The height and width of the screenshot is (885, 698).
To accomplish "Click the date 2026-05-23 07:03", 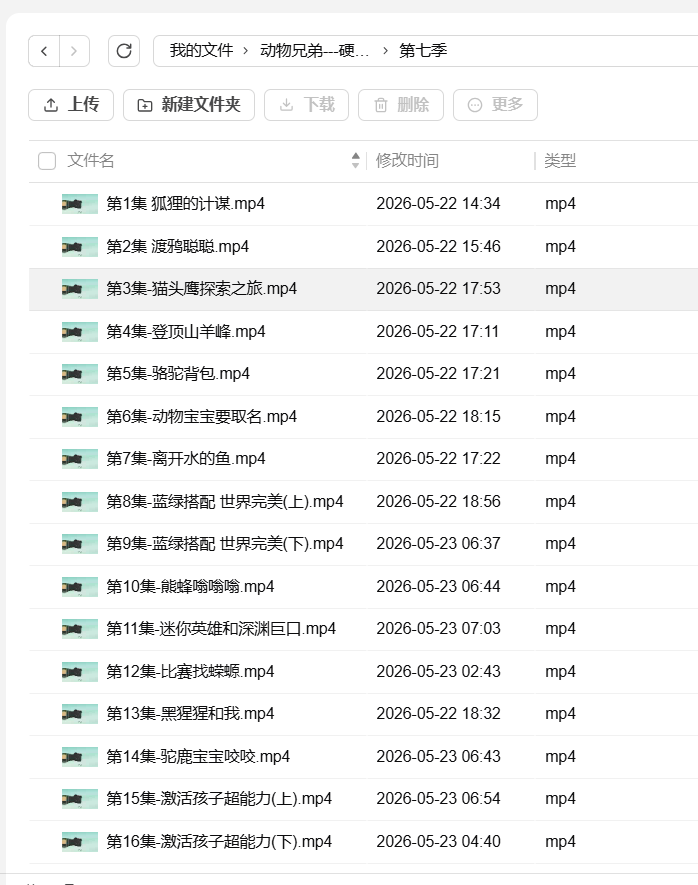I will (x=438, y=629).
